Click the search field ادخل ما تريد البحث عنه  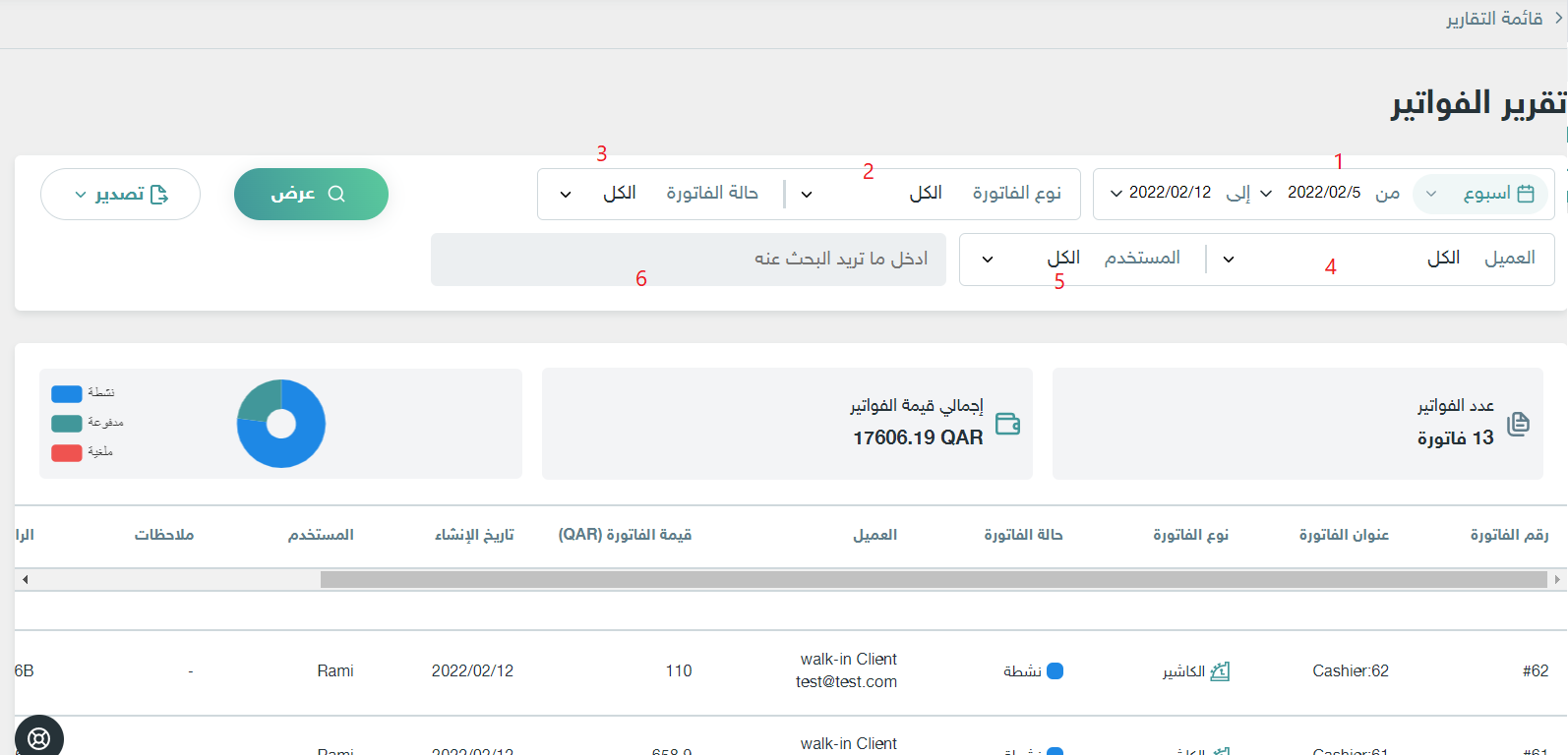(x=689, y=260)
